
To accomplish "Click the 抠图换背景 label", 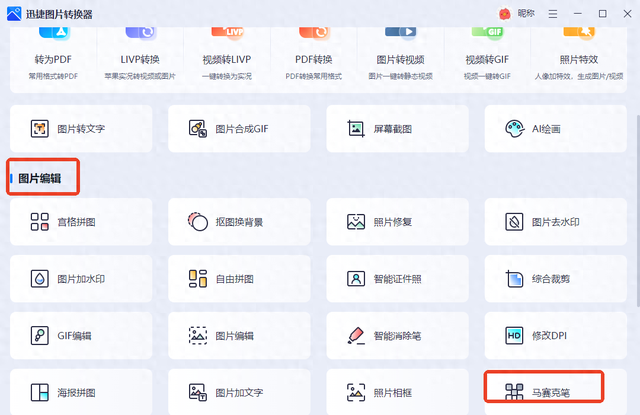I will 239,222.
